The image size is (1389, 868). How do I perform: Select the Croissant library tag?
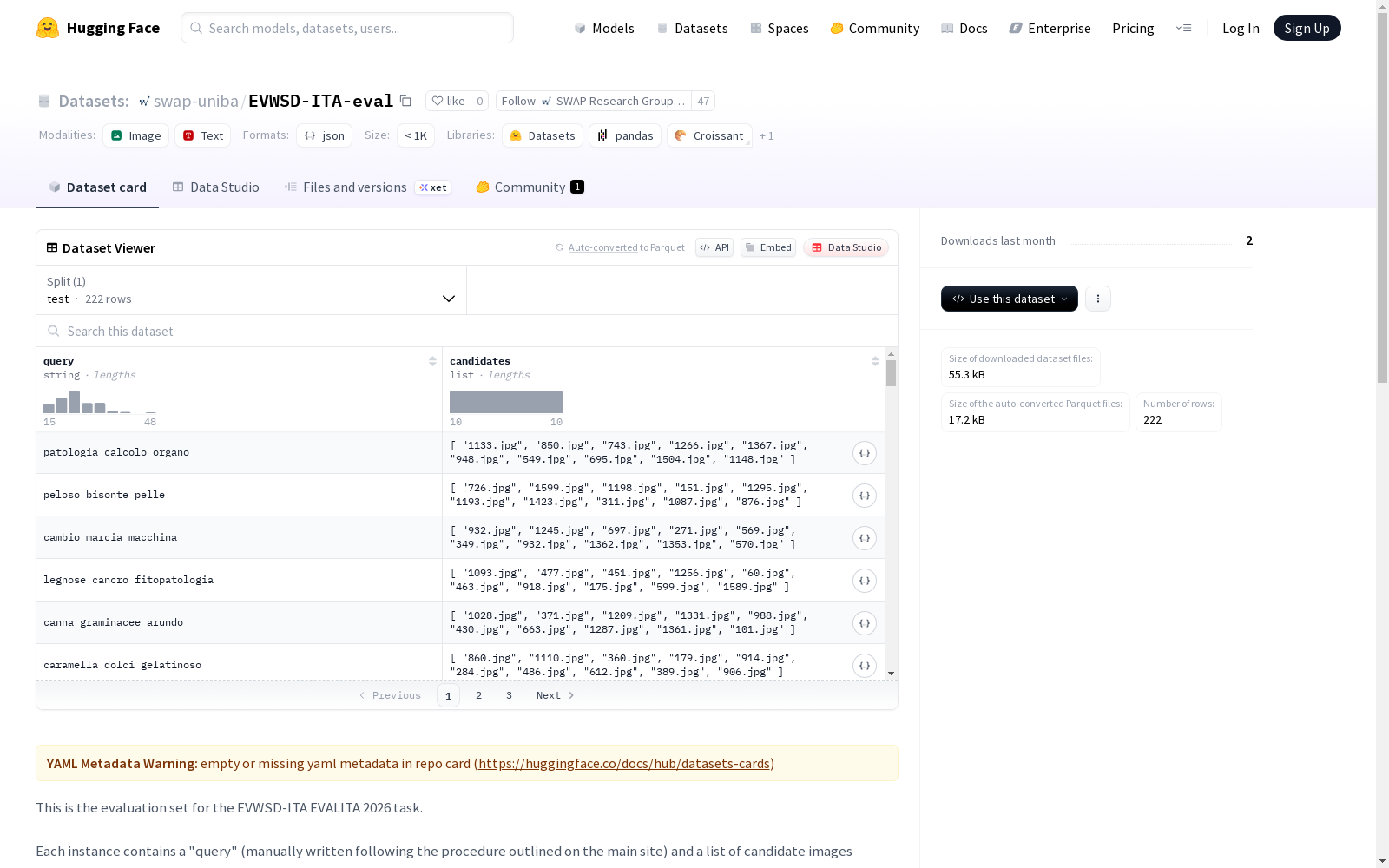[710, 135]
